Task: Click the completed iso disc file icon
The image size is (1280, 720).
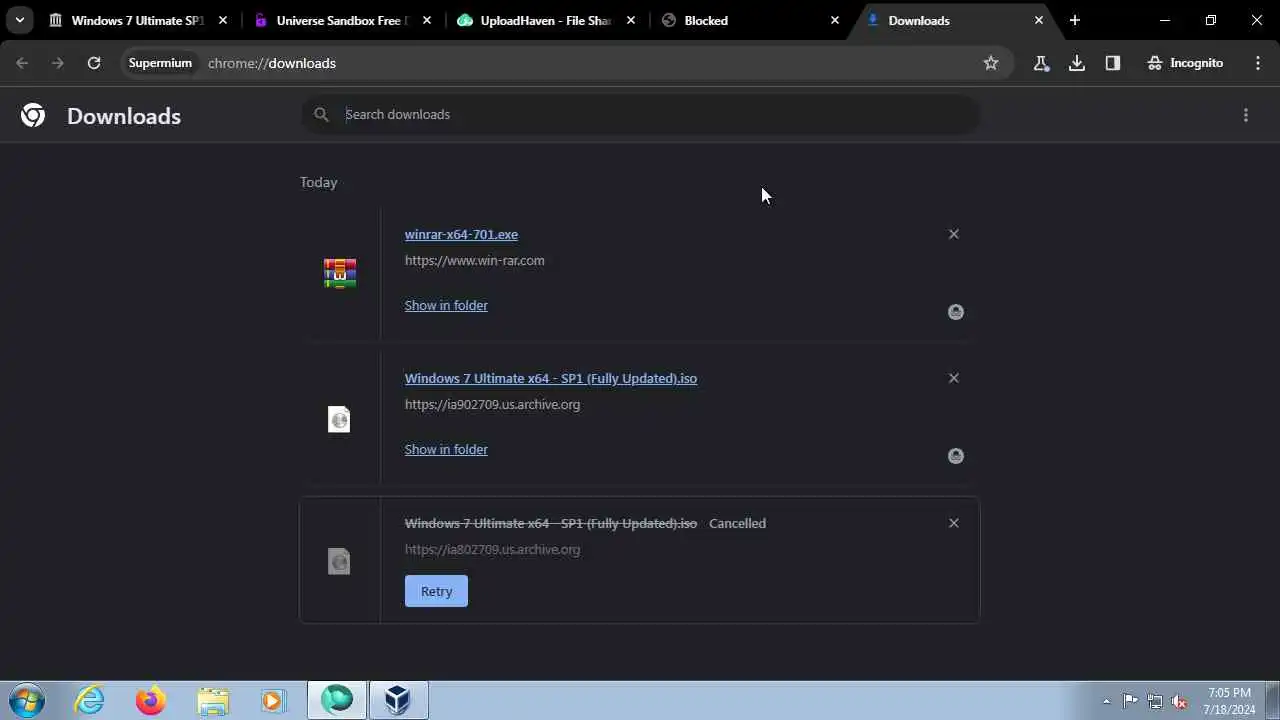Action: click(339, 418)
